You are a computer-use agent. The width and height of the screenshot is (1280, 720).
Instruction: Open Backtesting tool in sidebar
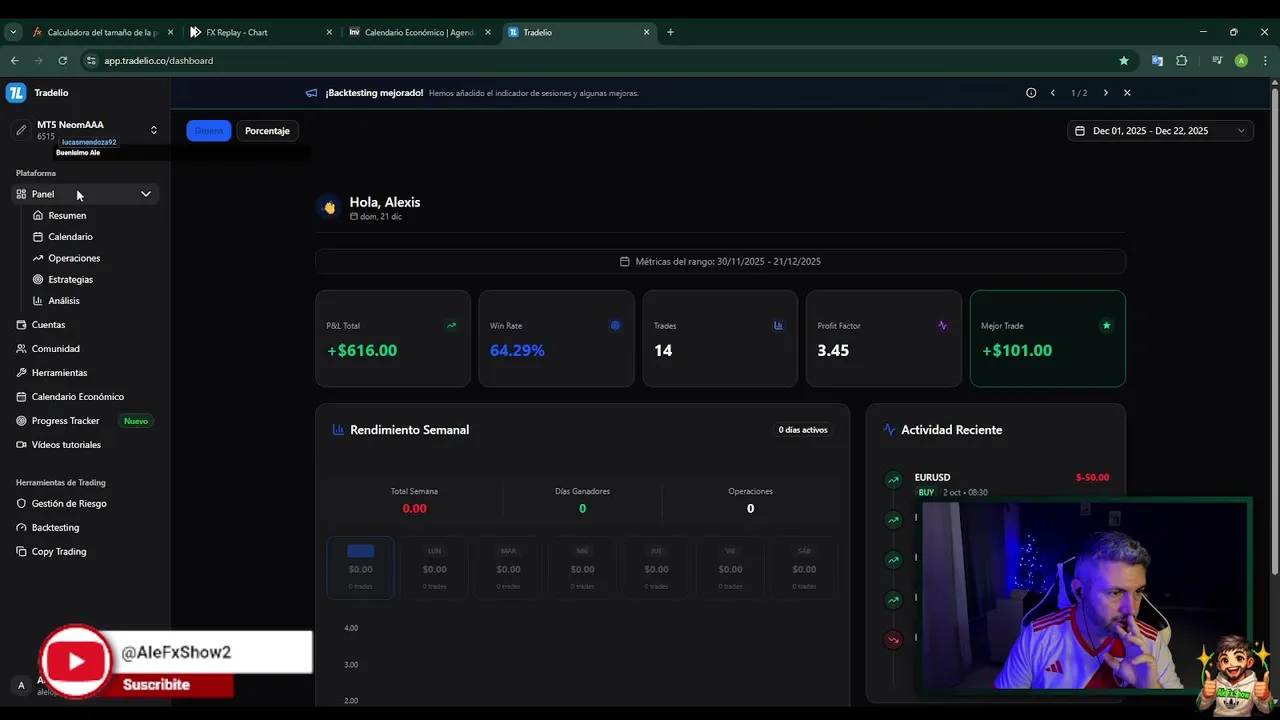(55, 528)
